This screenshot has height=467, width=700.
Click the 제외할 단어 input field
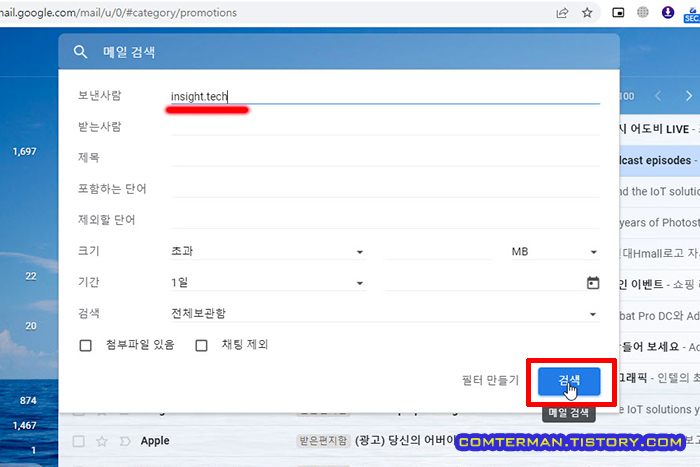pyautogui.click(x=385, y=220)
